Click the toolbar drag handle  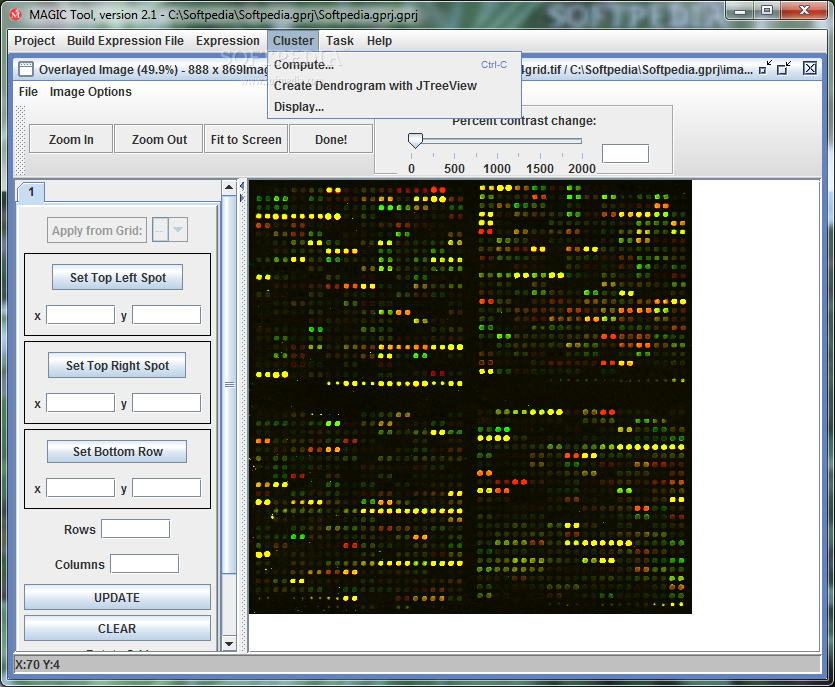click(21, 140)
